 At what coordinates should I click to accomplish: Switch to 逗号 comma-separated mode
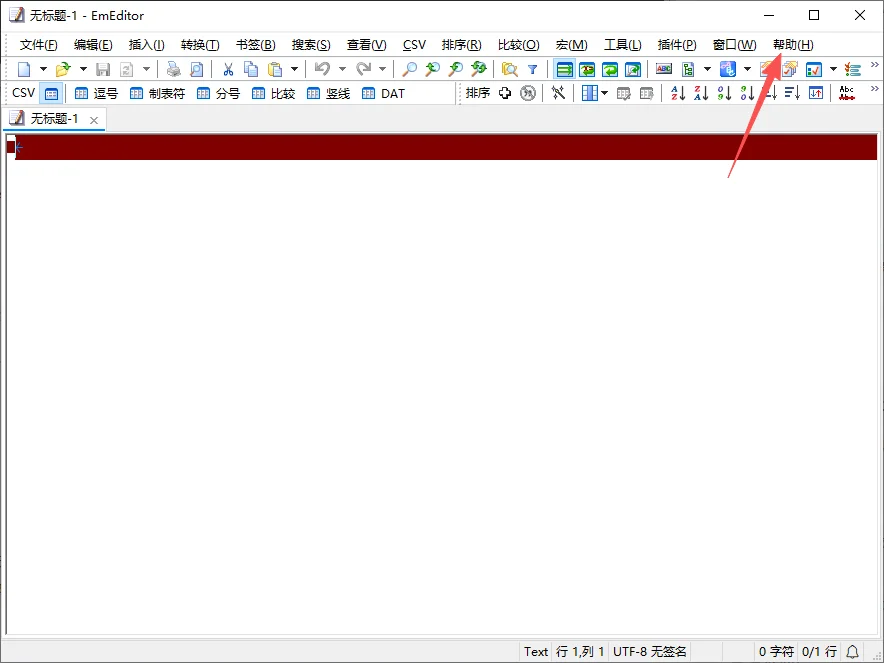tap(96, 94)
